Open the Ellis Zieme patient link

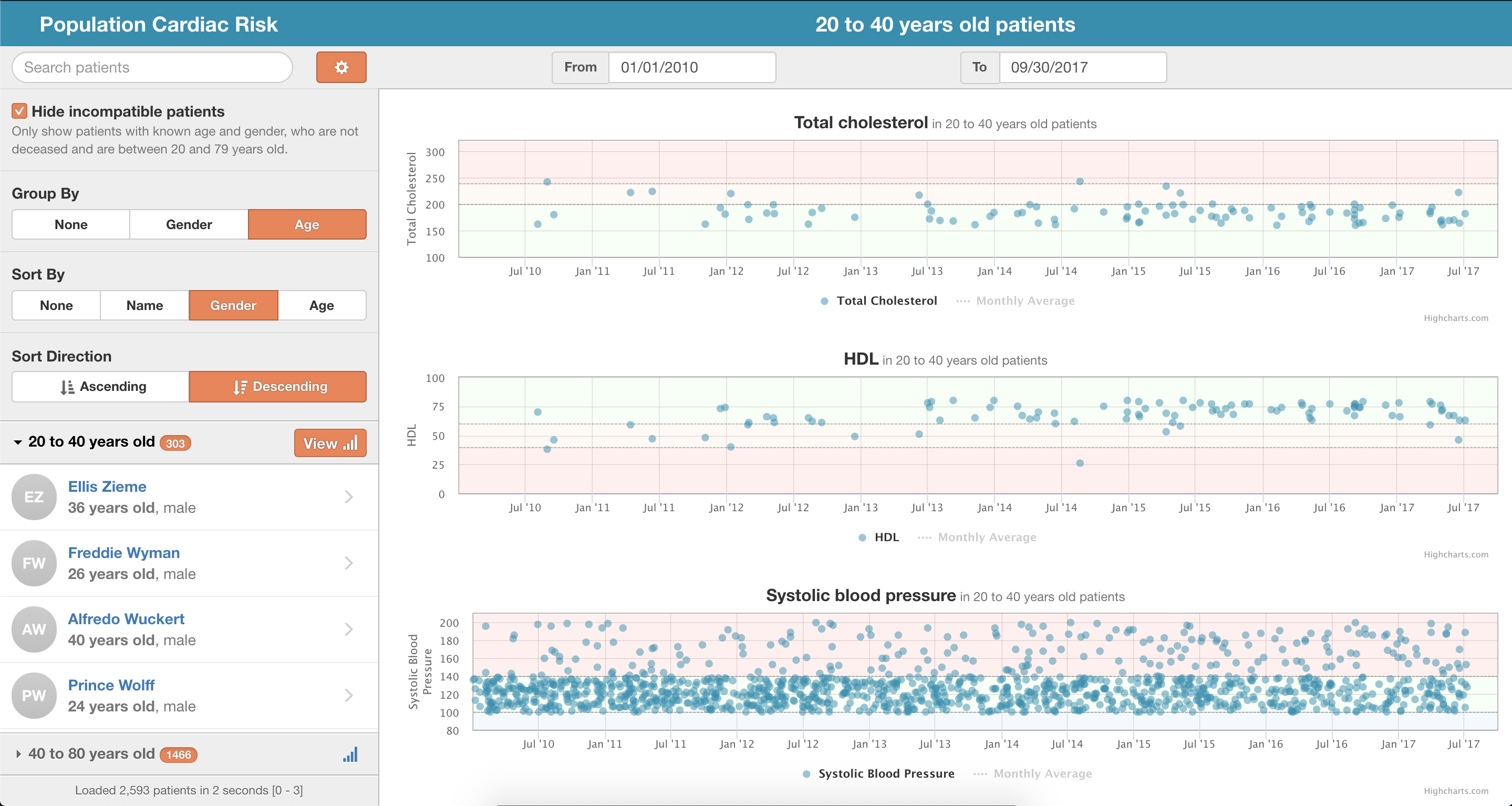tap(107, 487)
